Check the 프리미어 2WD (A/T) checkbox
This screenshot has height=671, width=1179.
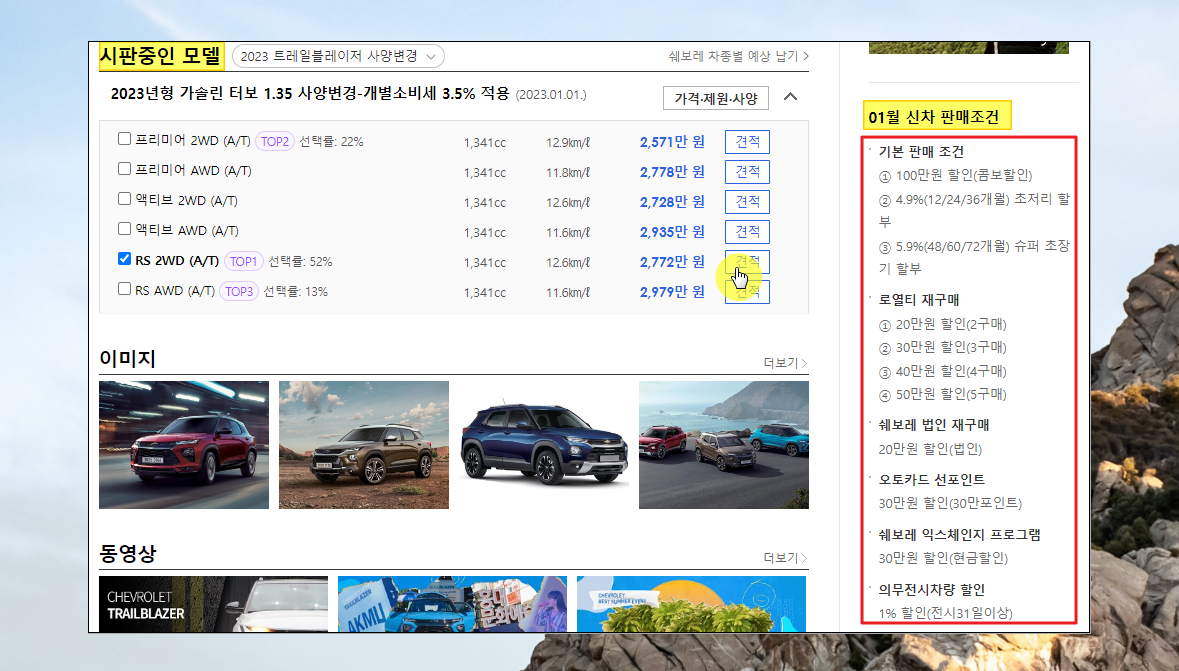(124, 139)
